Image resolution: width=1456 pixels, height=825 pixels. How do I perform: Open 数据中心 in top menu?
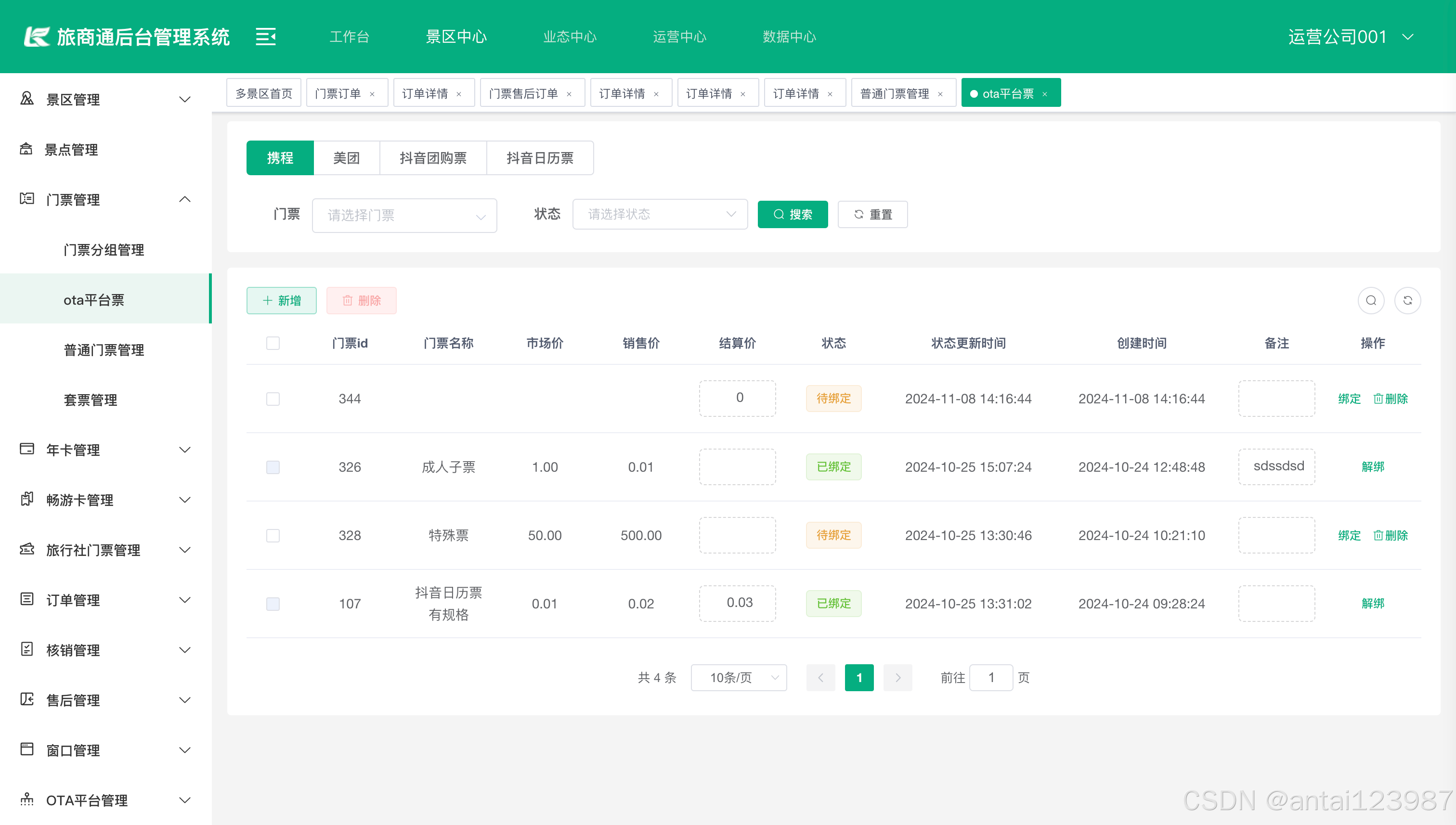pos(789,37)
